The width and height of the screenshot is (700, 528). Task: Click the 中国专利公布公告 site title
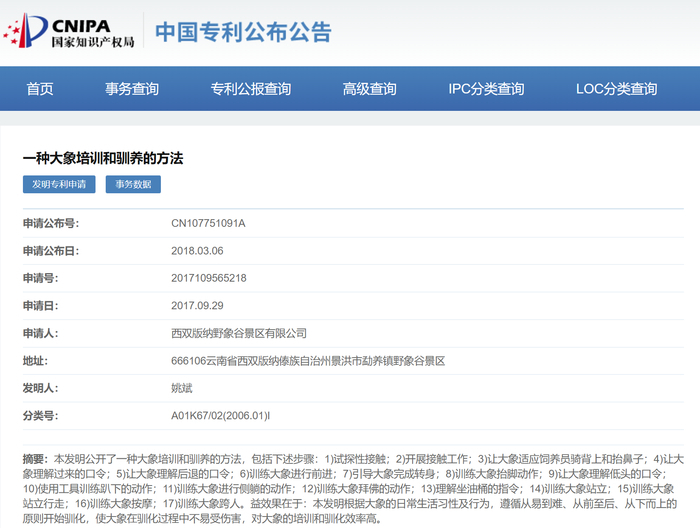point(243,32)
